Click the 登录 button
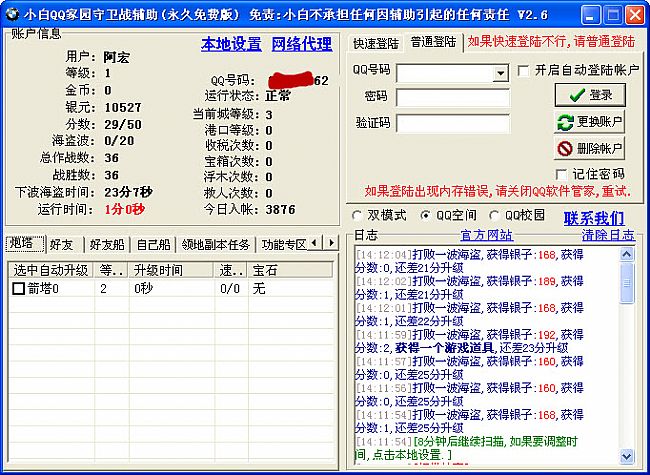650x475 pixels. [x=590, y=95]
